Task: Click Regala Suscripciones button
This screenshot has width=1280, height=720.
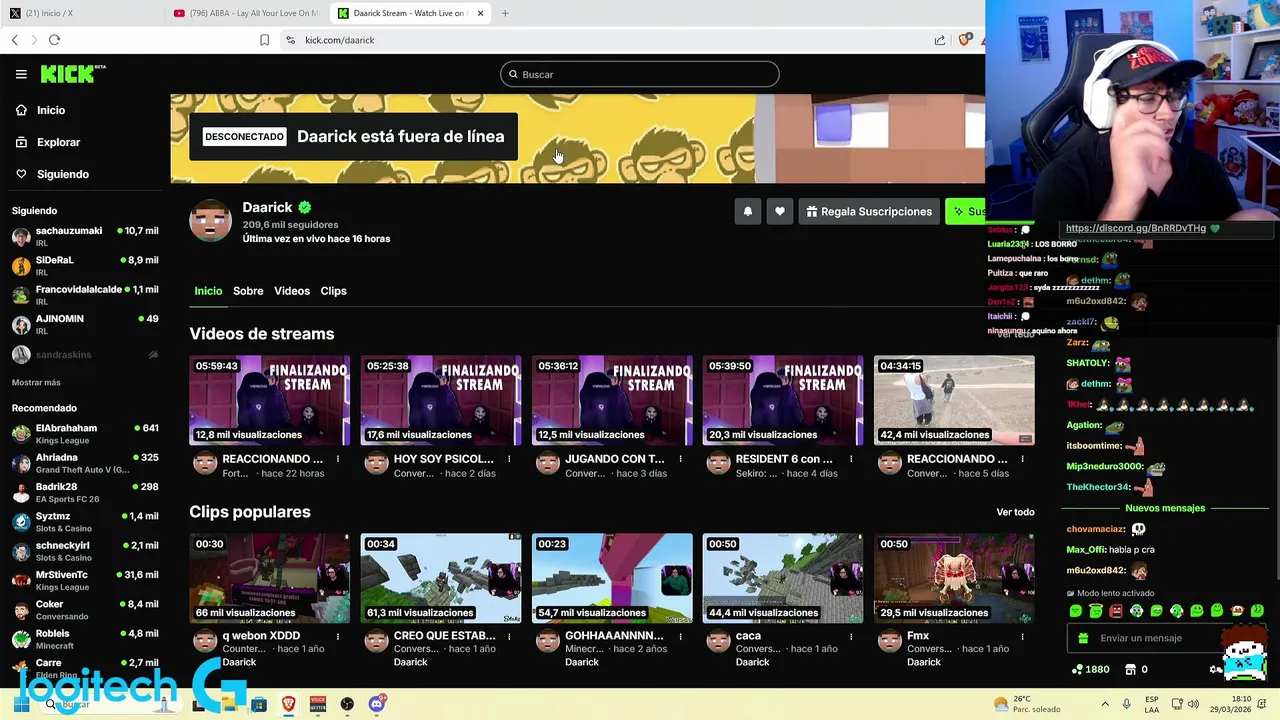Action: [x=869, y=211]
